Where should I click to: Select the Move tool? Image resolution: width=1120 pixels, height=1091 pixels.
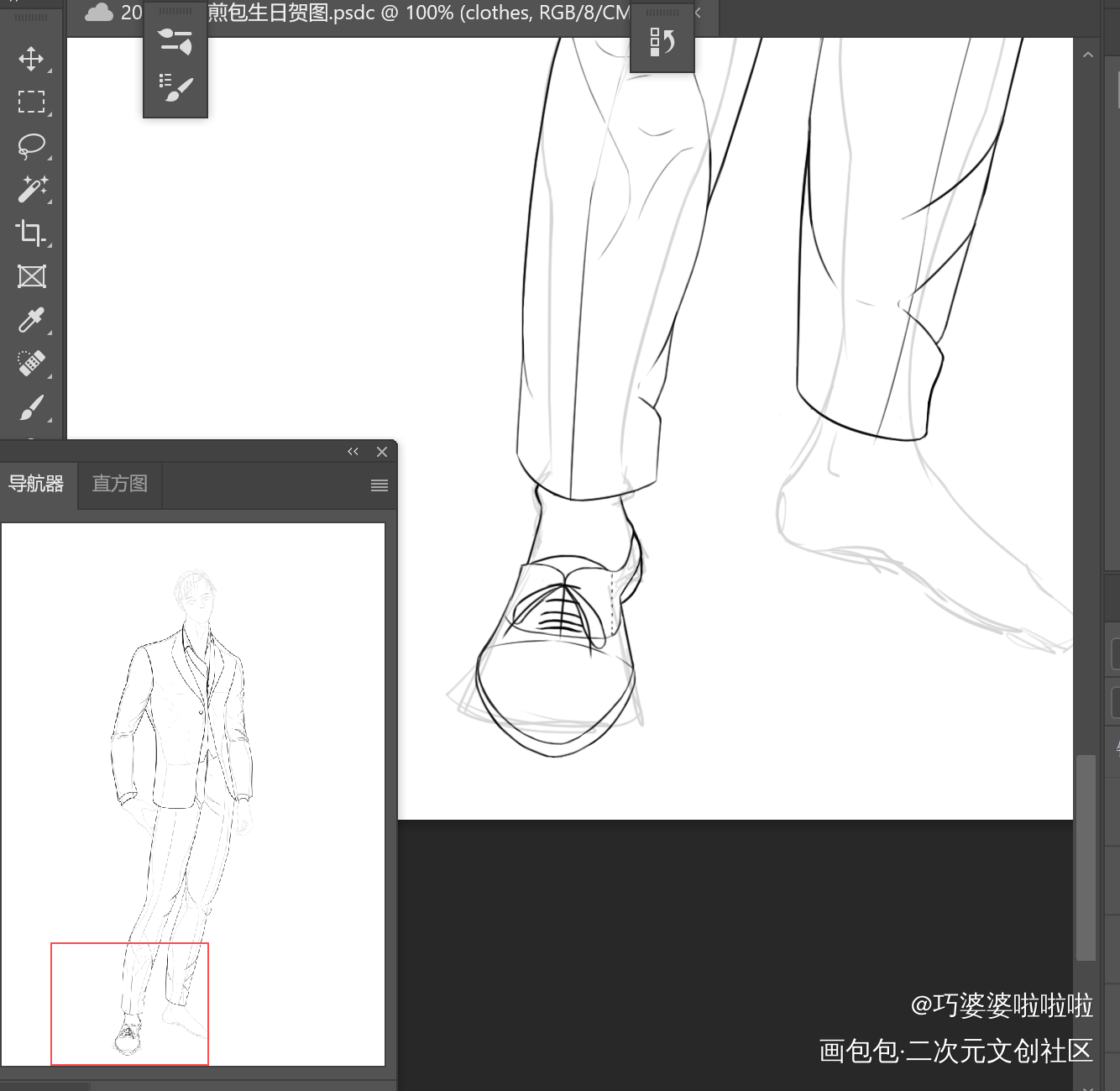click(x=31, y=59)
